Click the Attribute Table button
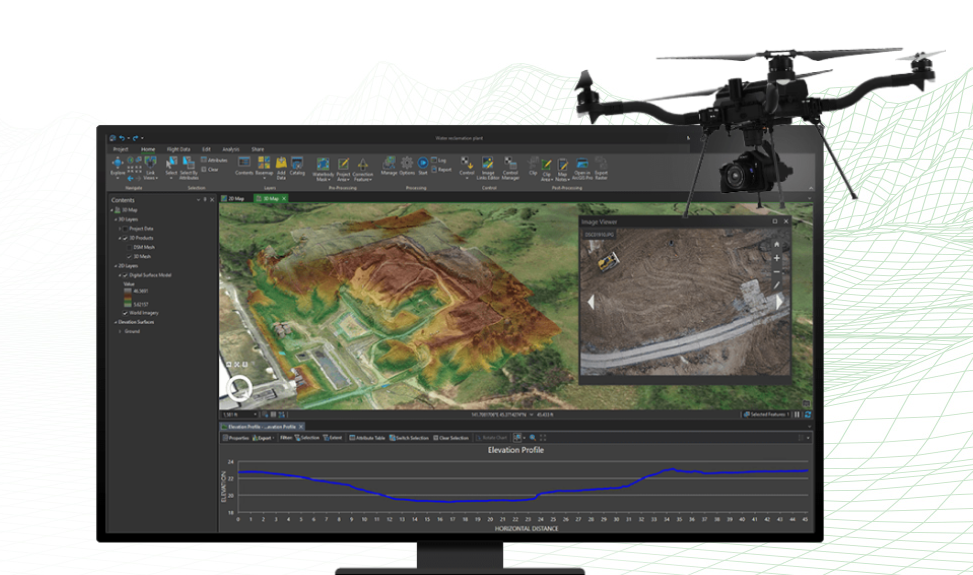This screenshot has height=575, width=973. click(367, 438)
